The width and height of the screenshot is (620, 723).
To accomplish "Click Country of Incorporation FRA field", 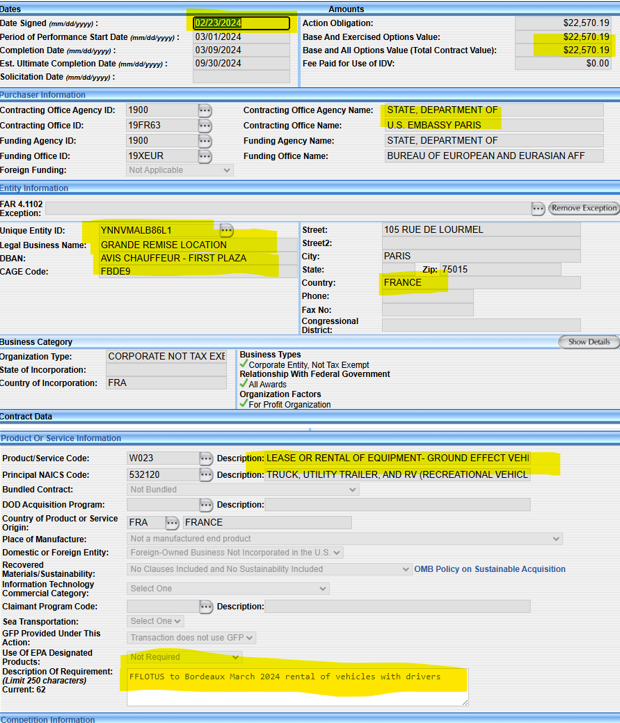I will click(166, 383).
